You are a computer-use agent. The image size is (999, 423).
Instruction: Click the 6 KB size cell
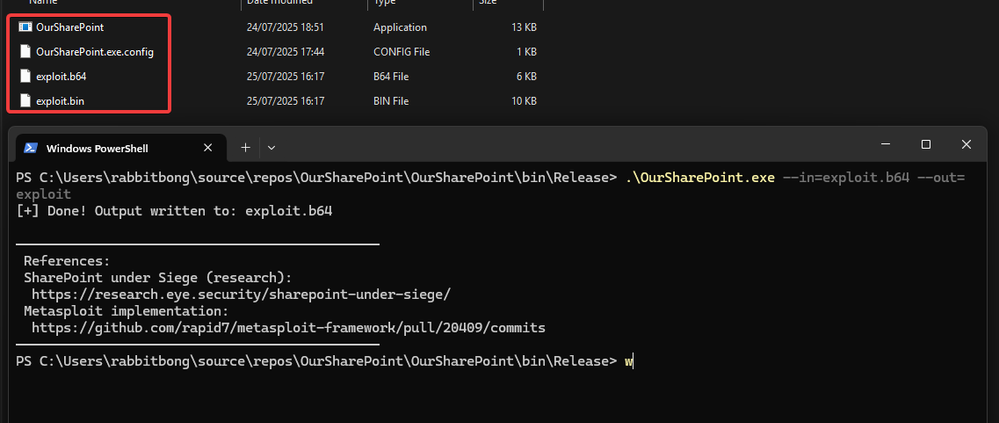(526, 76)
